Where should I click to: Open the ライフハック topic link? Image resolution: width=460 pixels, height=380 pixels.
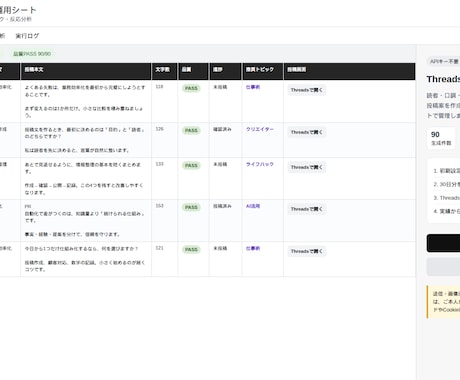pos(260,164)
